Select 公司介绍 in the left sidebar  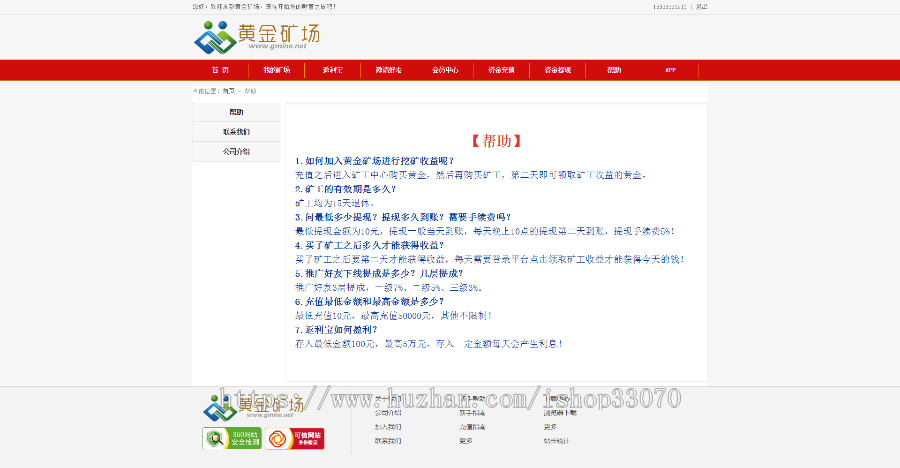click(236, 152)
